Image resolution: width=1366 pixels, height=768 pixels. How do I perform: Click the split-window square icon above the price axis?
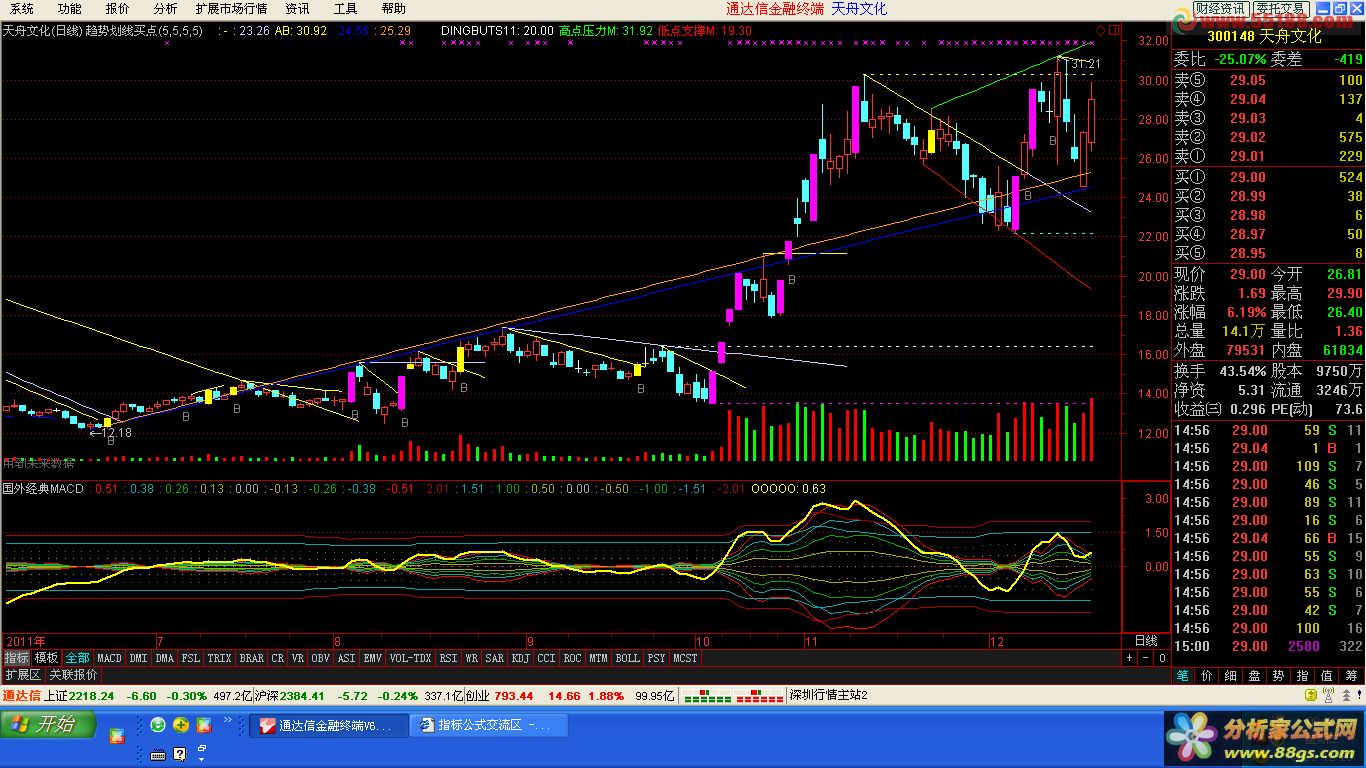tap(1114, 30)
